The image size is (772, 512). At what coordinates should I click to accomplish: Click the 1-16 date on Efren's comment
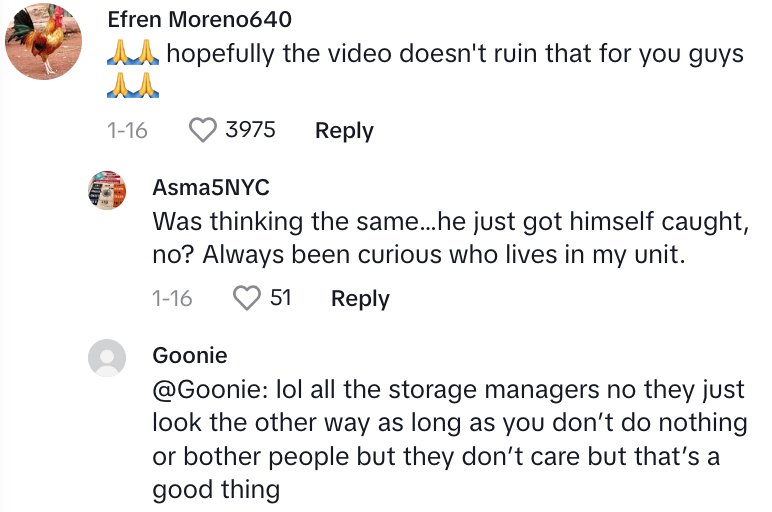pos(127,130)
